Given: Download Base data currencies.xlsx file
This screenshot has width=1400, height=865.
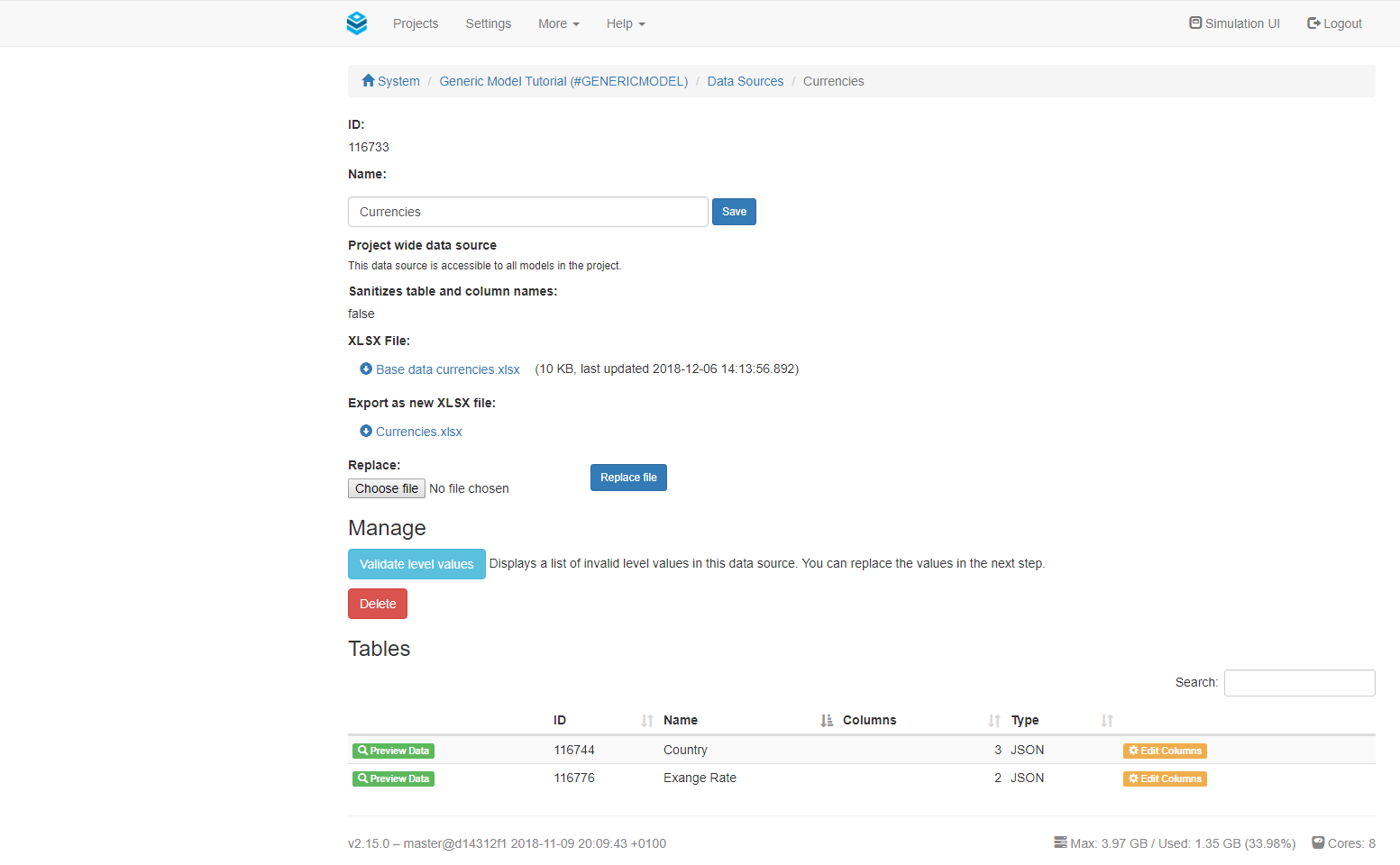Looking at the screenshot, I should click(447, 369).
